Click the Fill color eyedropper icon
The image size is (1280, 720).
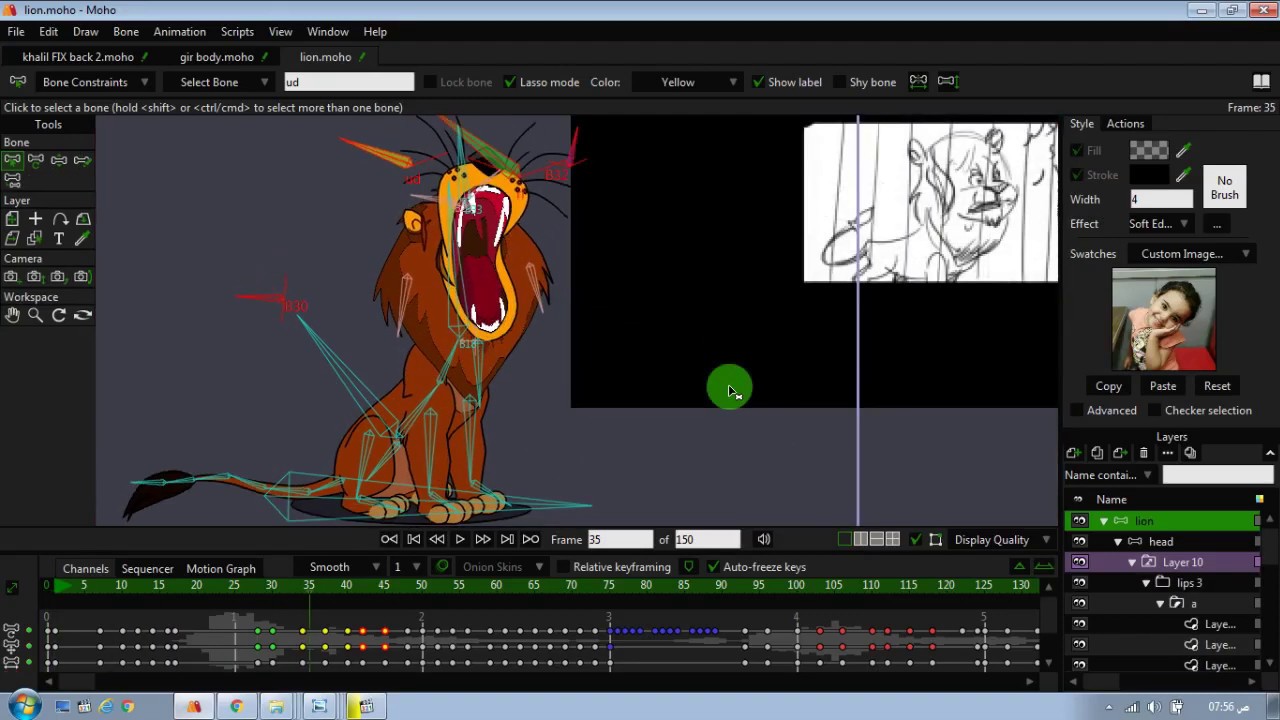coord(1184,151)
